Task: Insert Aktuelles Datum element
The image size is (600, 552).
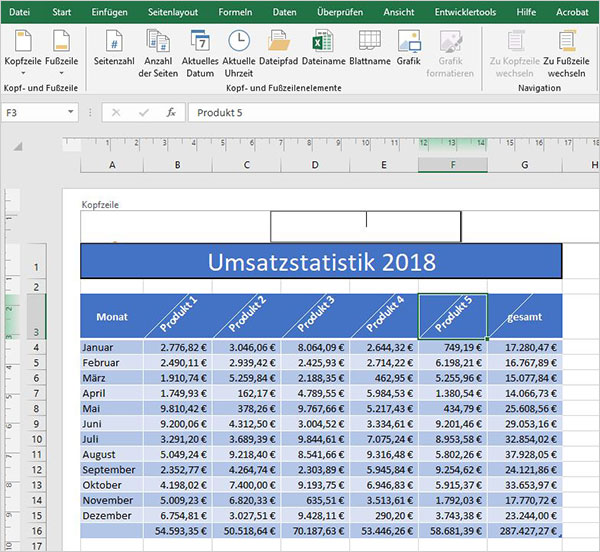Action: point(200,53)
